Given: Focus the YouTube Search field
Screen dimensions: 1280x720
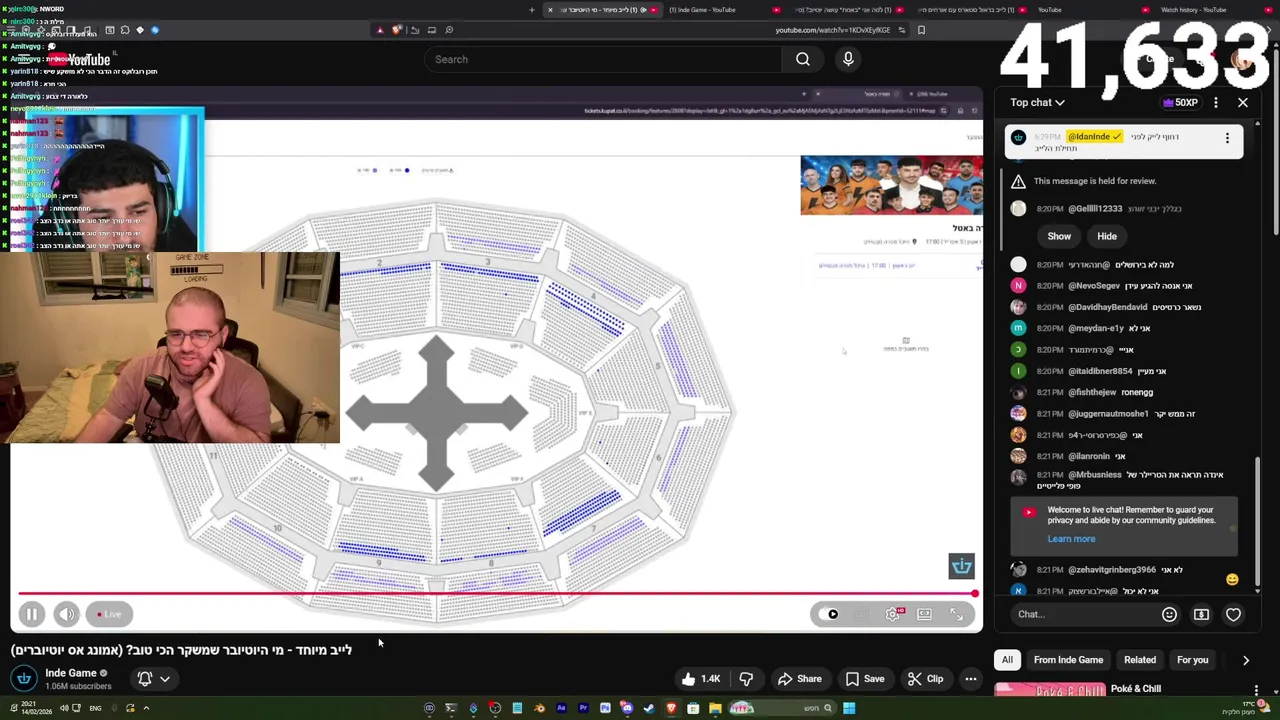Looking at the screenshot, I should (605, 59).
